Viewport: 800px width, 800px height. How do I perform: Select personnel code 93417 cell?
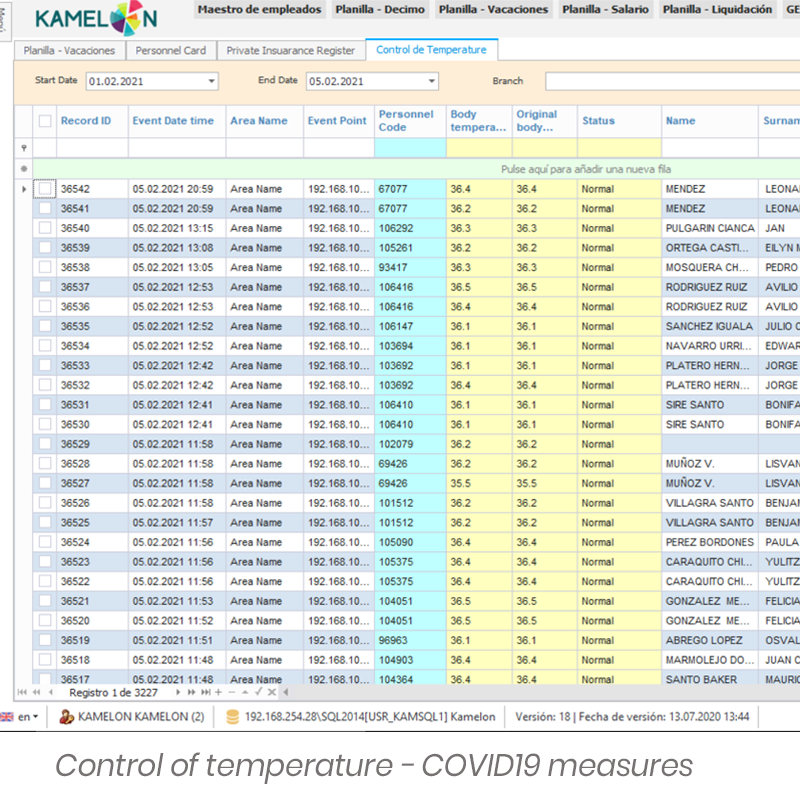click(410, 267)
